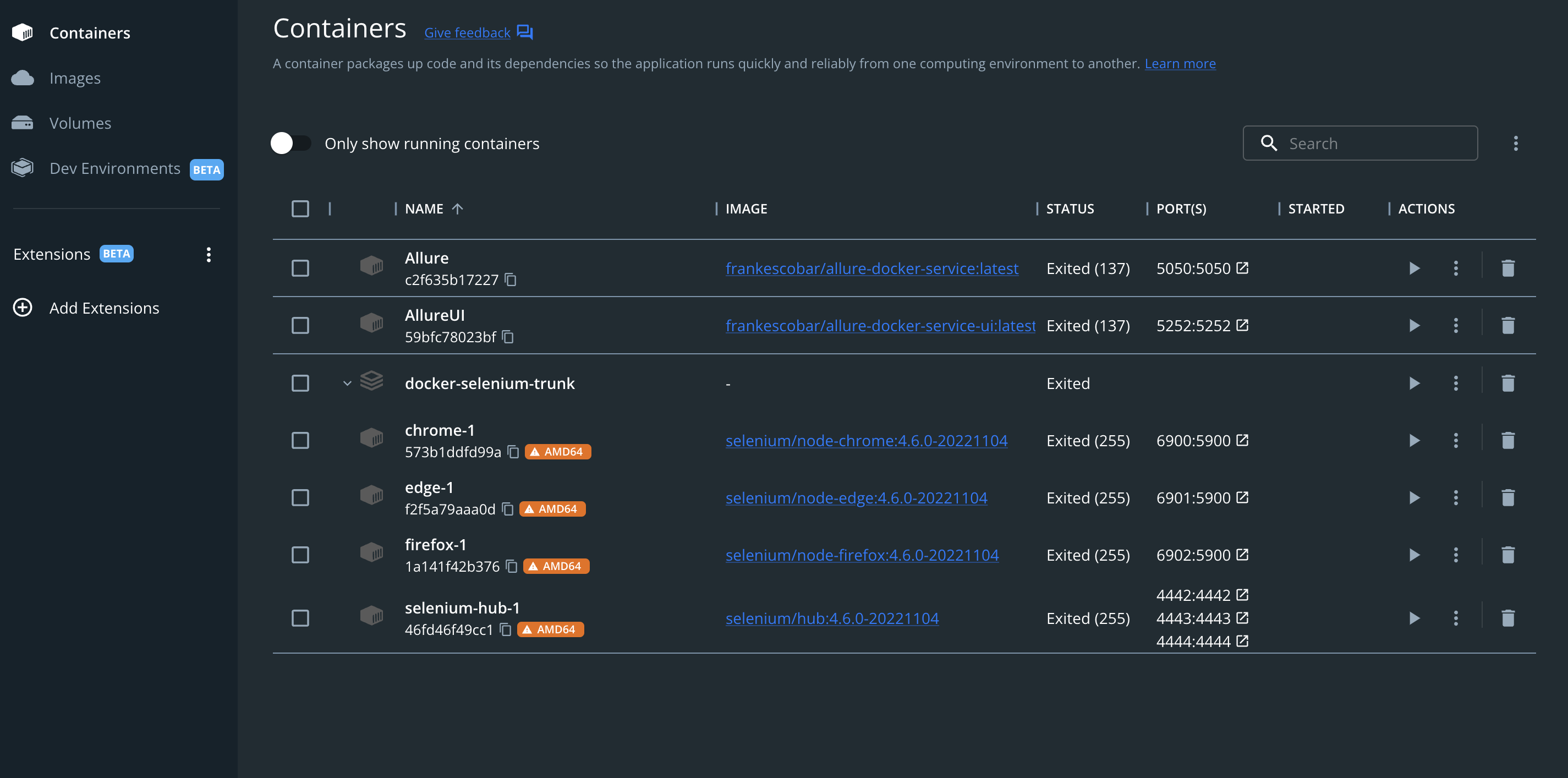Image resolution: width=1568 pixels, height=778 pixels.
Task: Start the firefox-1 container
Action: pyautogui.click(x=1414, y=555)
